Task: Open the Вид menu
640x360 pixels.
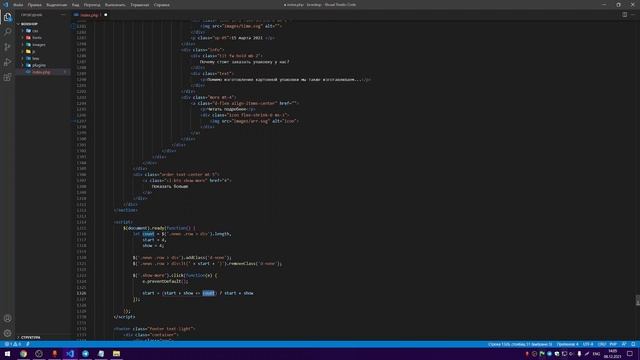Action: [x=76, y=5]
